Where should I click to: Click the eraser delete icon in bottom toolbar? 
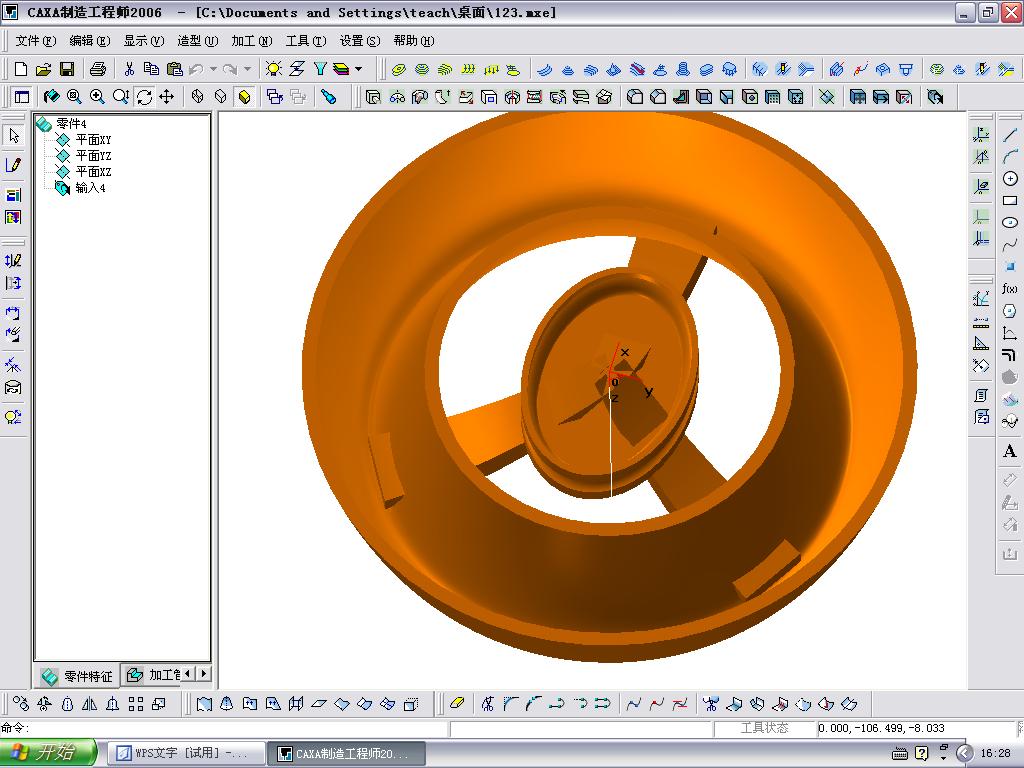(457, 703)
